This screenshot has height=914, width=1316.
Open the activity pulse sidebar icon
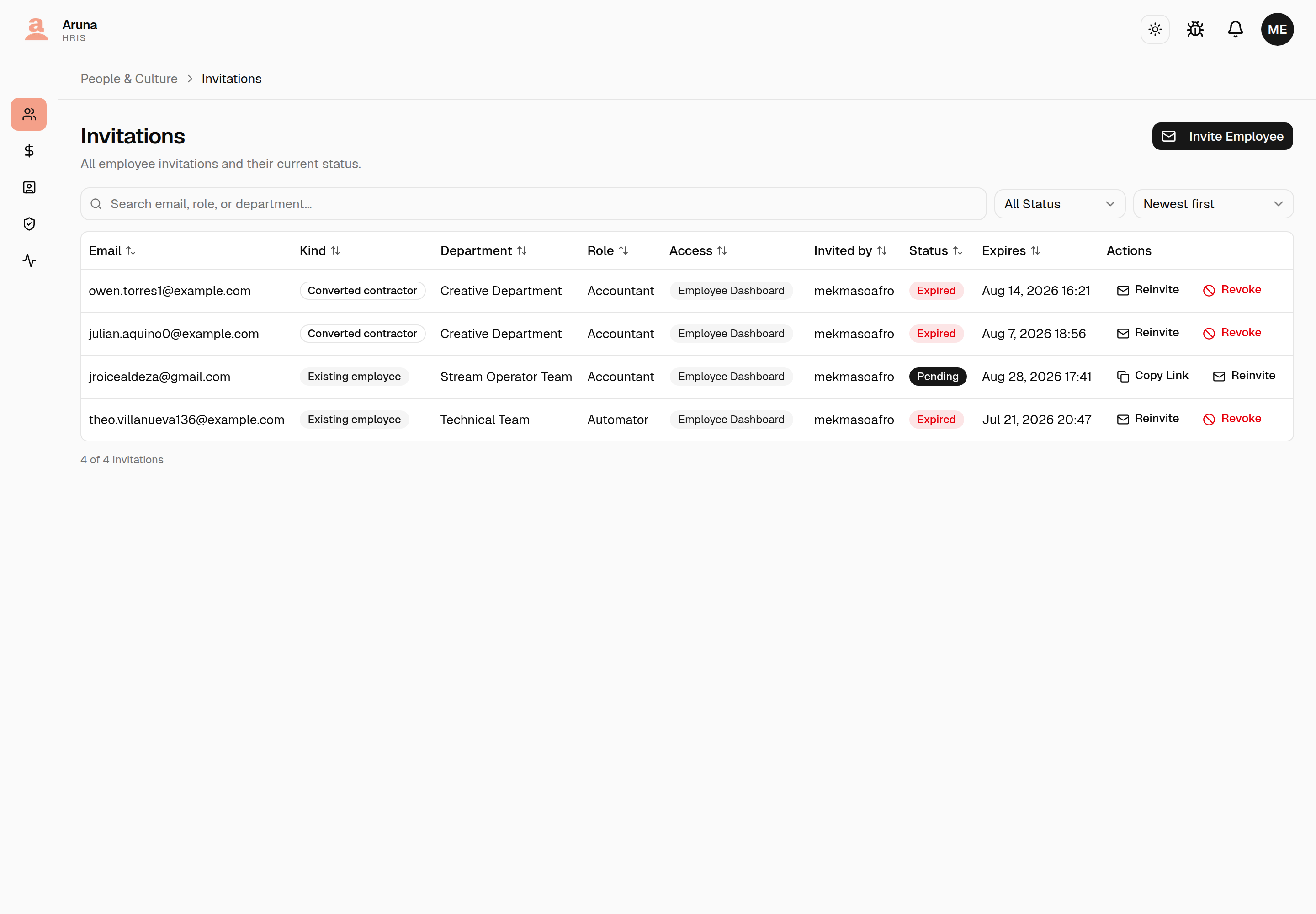click(x=29, y=260)
